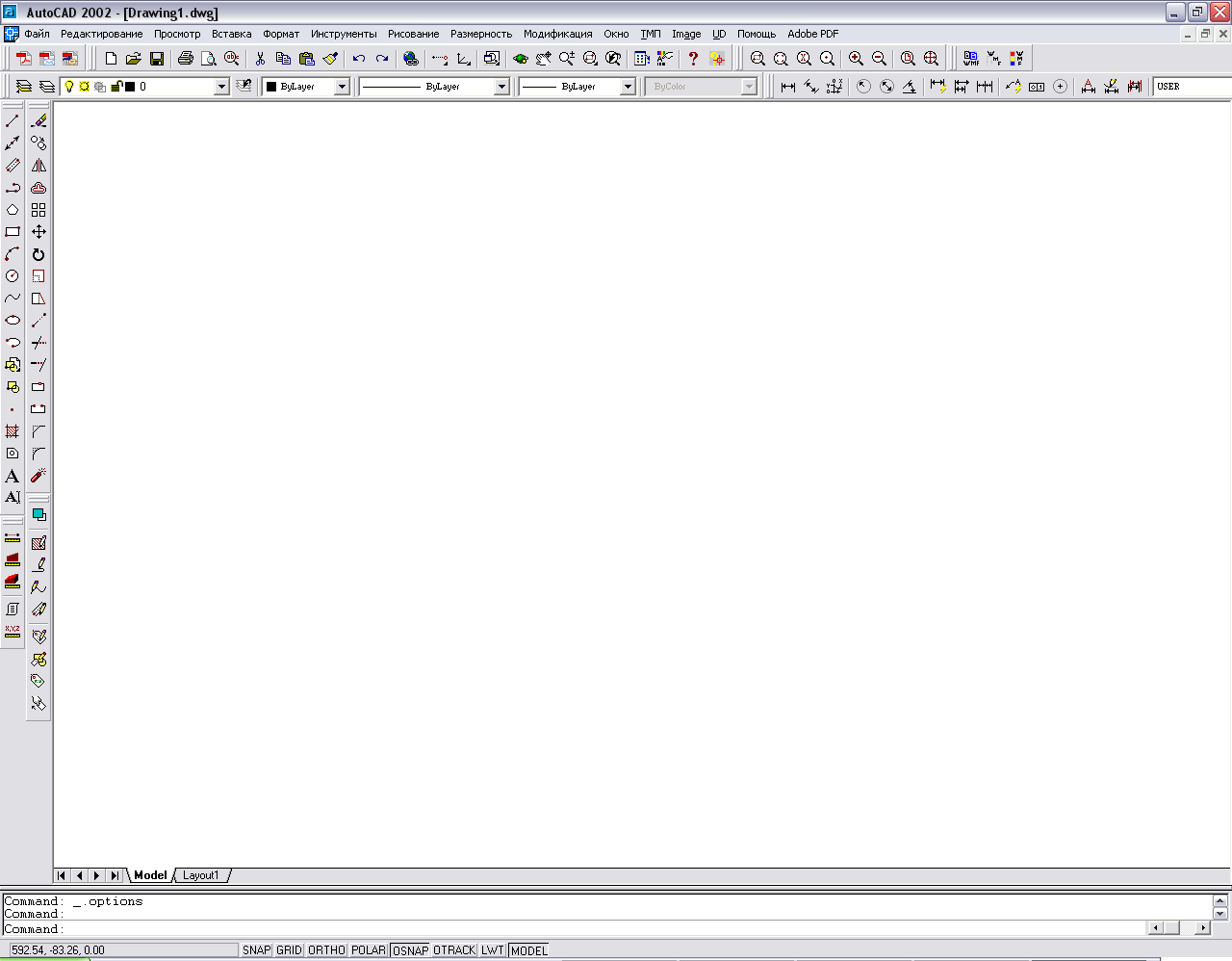Select the Mirror tool

point(38,166)
